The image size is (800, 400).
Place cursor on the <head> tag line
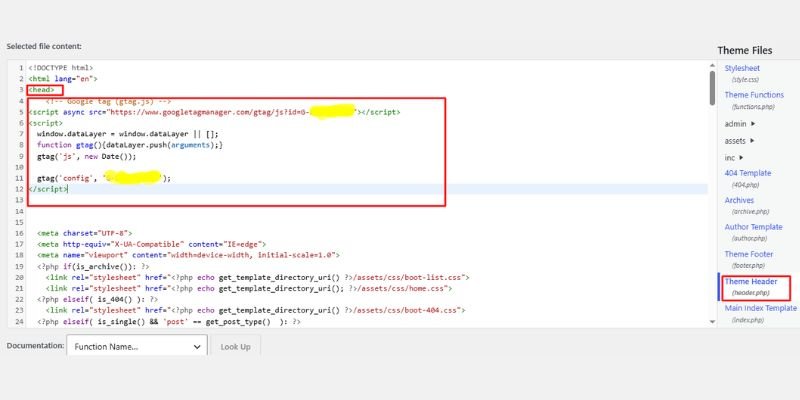[x=41, y=89]
